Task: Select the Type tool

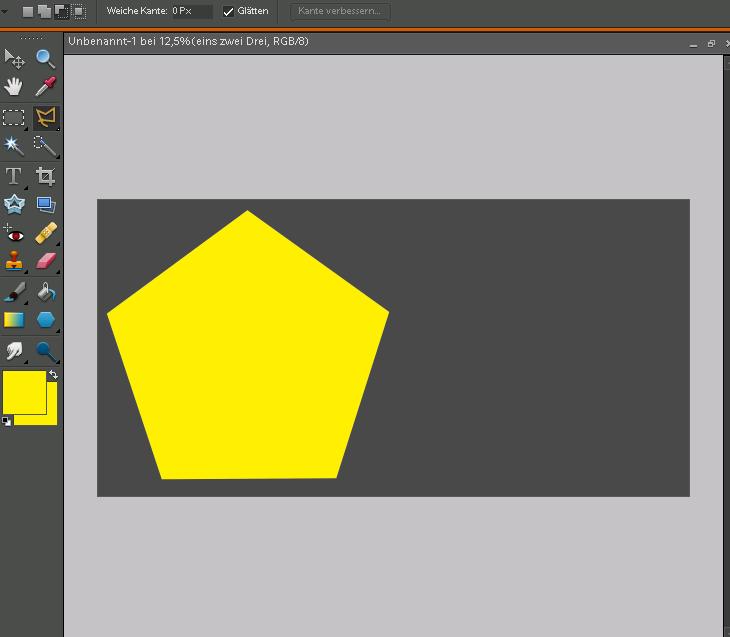Action: (x=14, y=176)
